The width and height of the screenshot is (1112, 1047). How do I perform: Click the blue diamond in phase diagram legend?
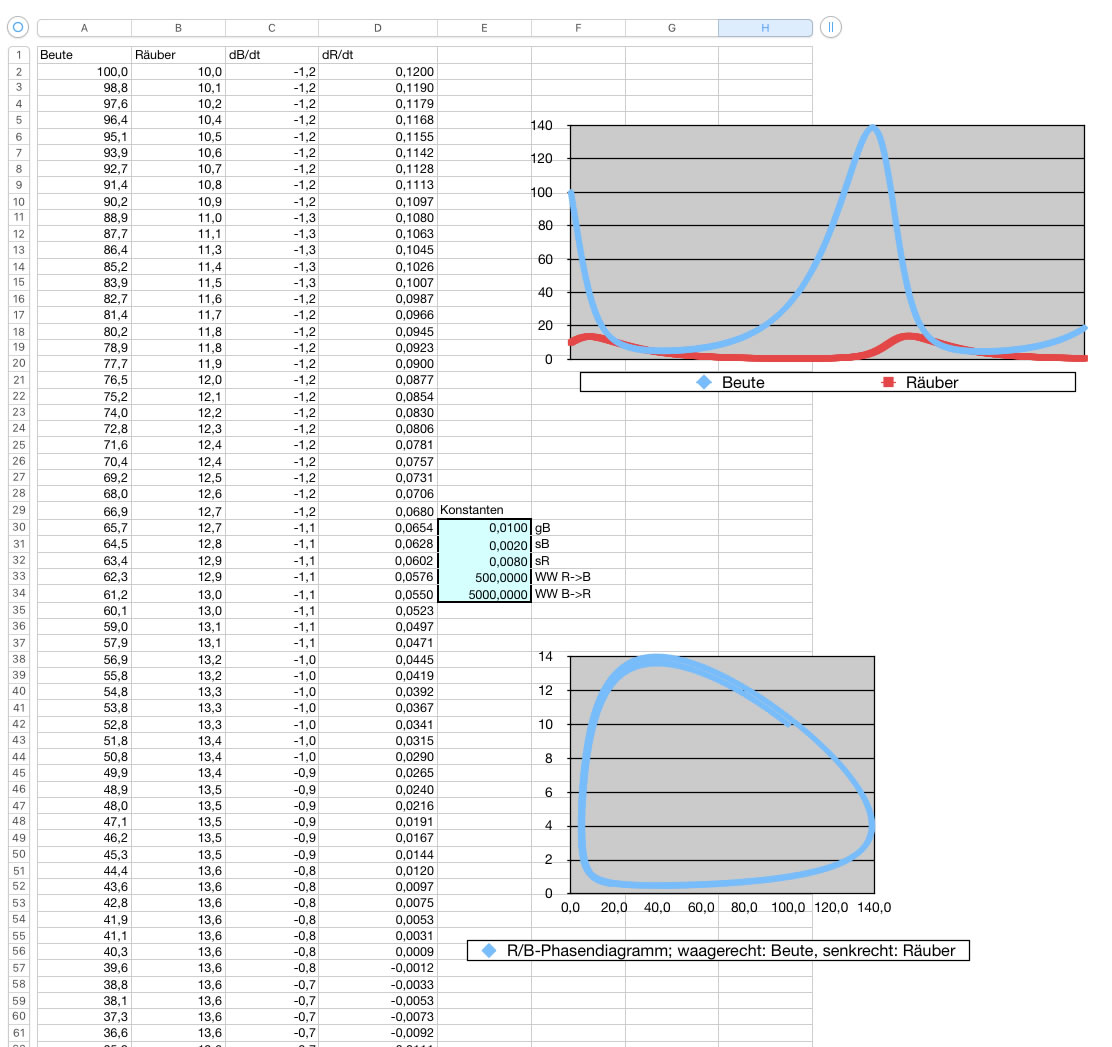coord(489,951)
